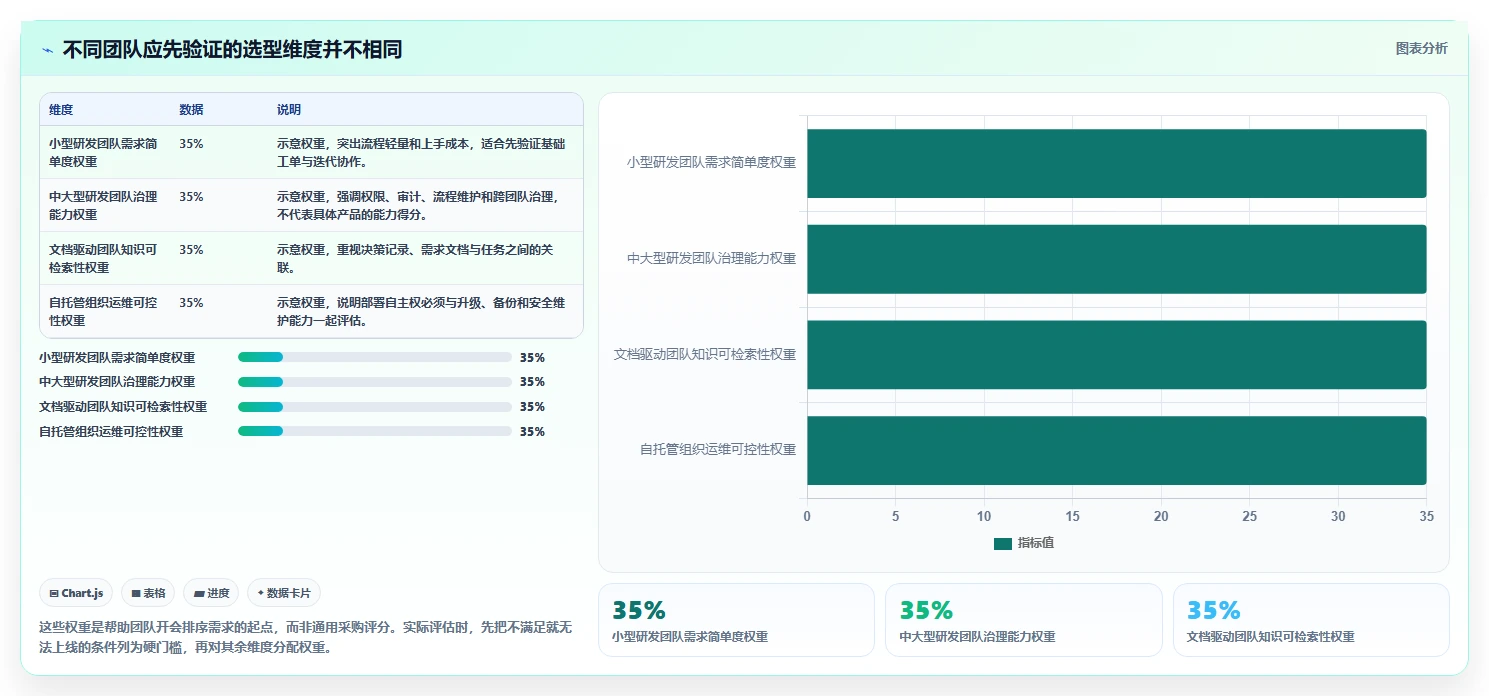1489x696 pixels.
Task: Select the 数据 column header
Action: 191,110
